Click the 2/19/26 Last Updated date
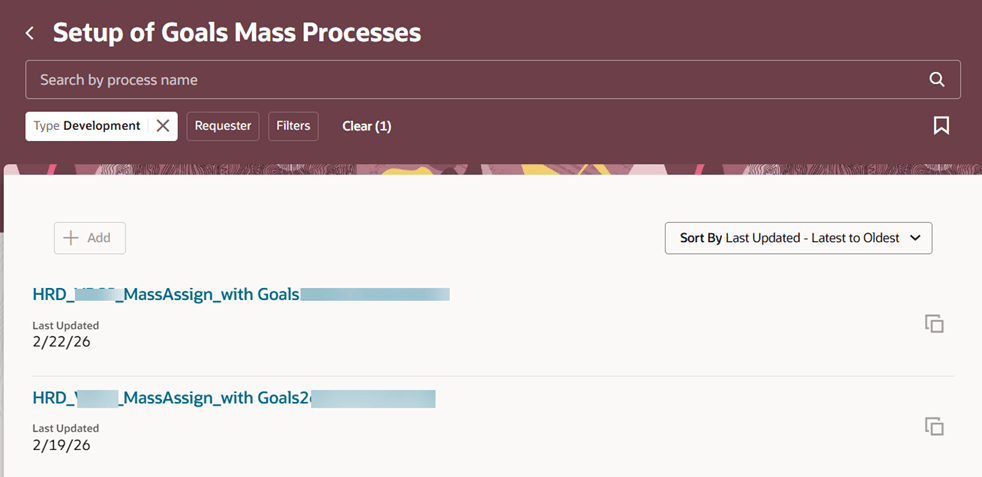 click(61, 445)
